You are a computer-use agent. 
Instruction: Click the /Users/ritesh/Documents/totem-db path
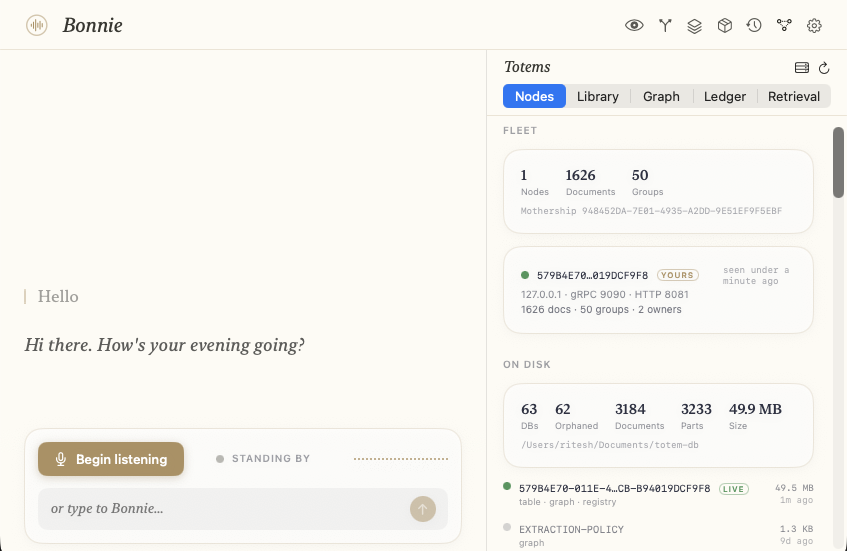click(x=610, y=445)
